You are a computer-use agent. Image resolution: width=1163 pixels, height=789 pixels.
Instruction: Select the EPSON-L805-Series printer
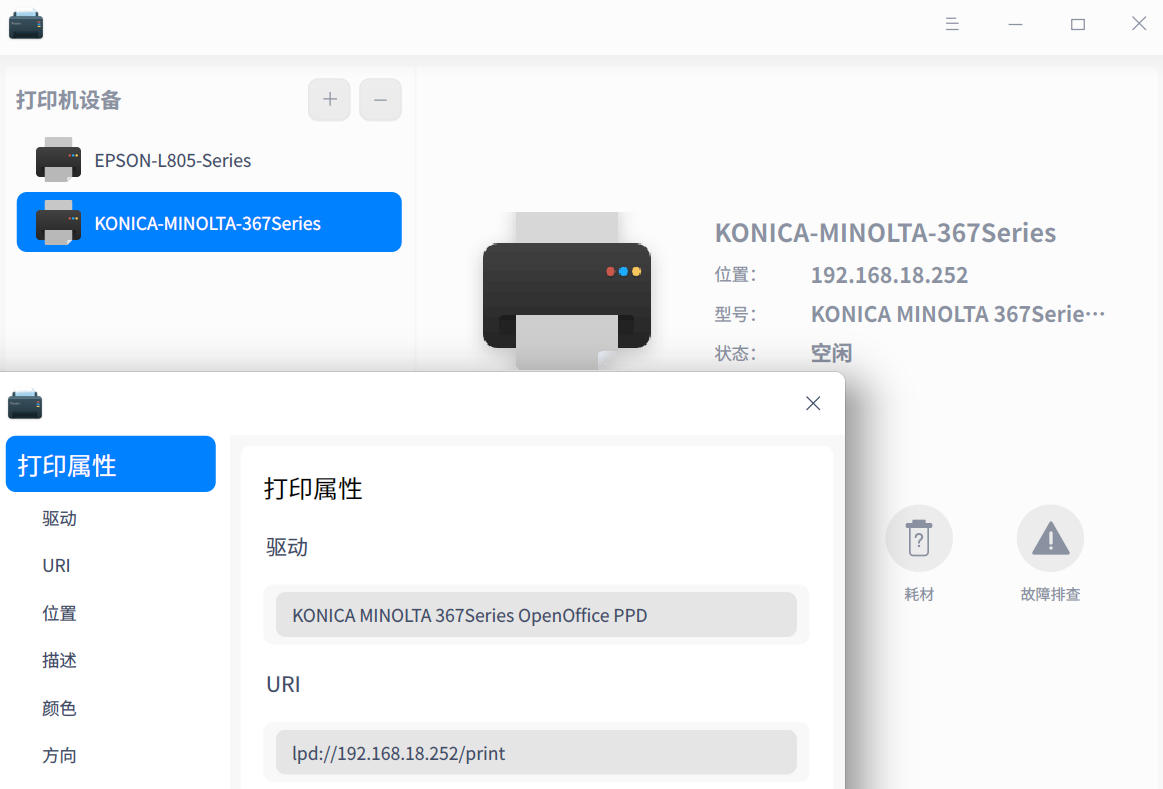coord(209,160)
